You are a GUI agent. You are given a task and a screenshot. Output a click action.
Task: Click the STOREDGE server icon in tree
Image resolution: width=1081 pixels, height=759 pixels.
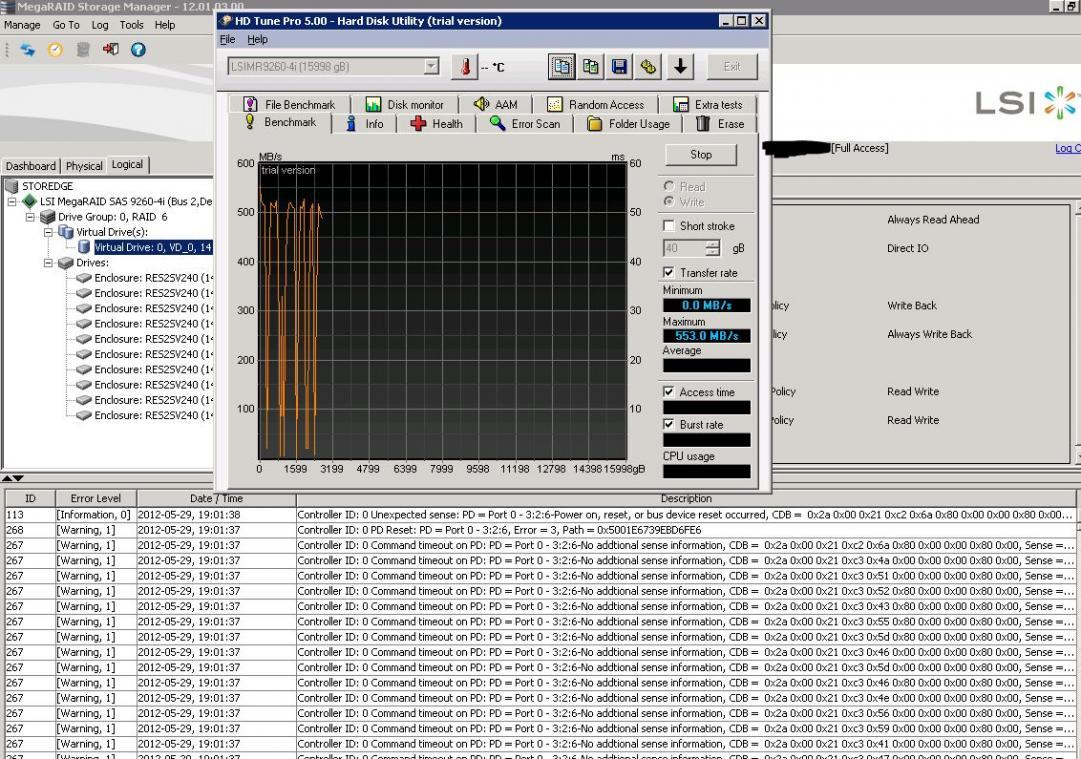click(x=13, y=186)
